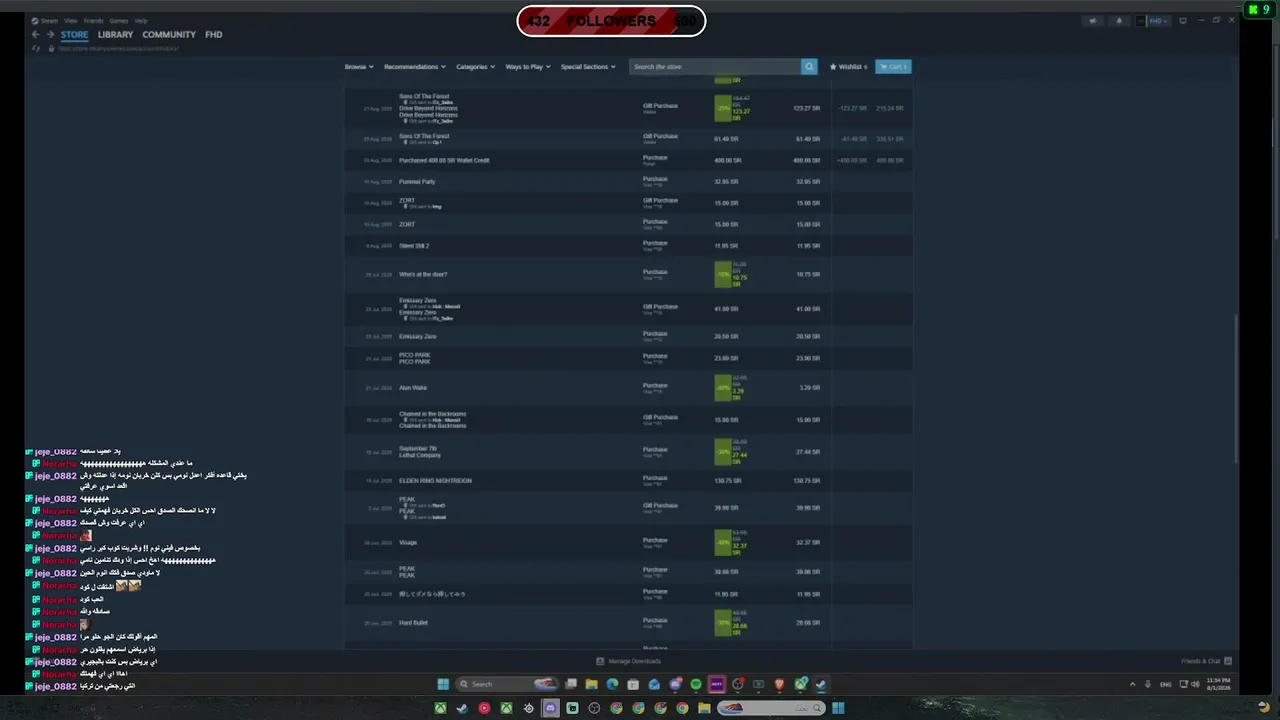Open the Steam notifications bell

1119,20
